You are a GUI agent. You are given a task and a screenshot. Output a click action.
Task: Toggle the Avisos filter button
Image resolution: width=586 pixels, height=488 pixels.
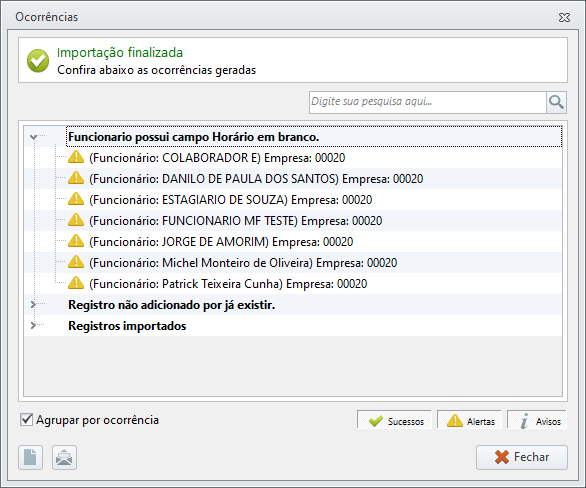click(x=537, y=420)
